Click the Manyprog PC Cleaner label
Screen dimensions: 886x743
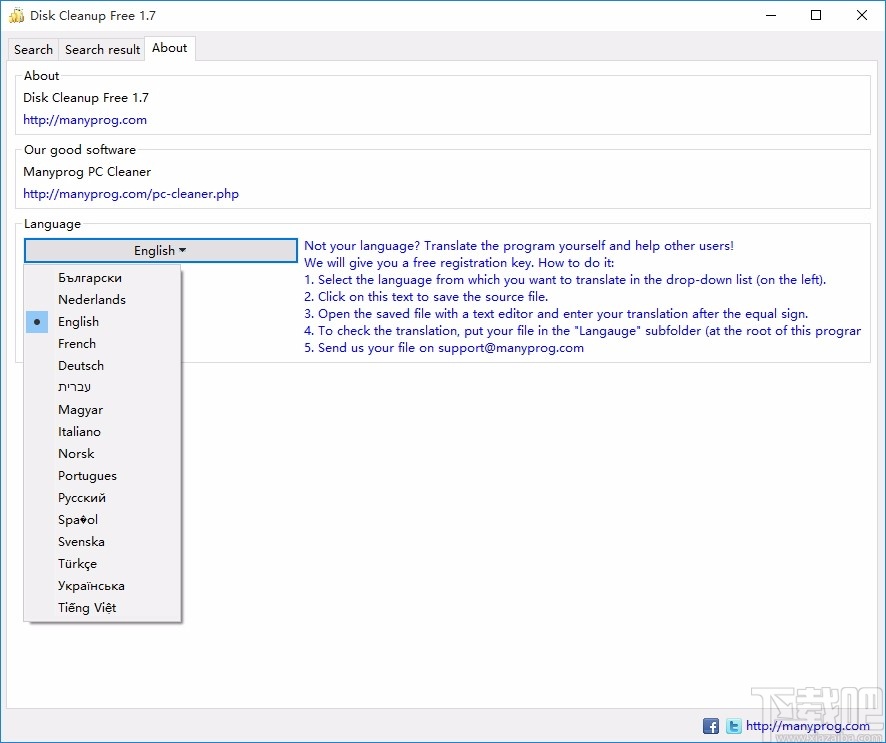(87, 172)
